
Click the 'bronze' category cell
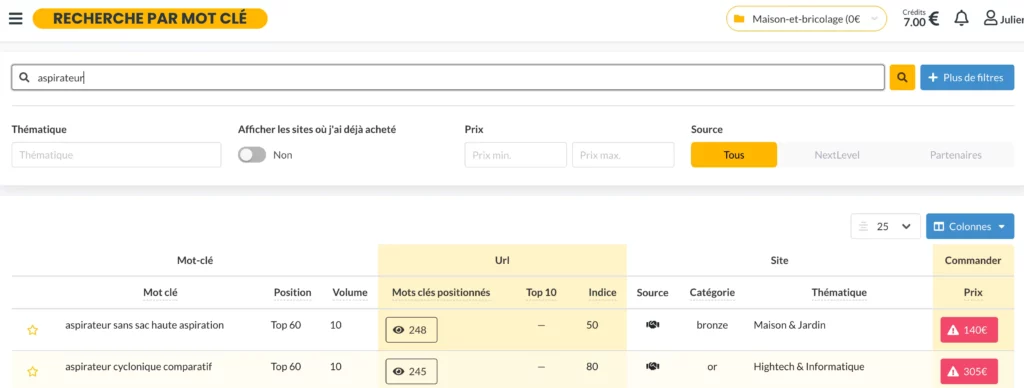click(x=712, y=325)
